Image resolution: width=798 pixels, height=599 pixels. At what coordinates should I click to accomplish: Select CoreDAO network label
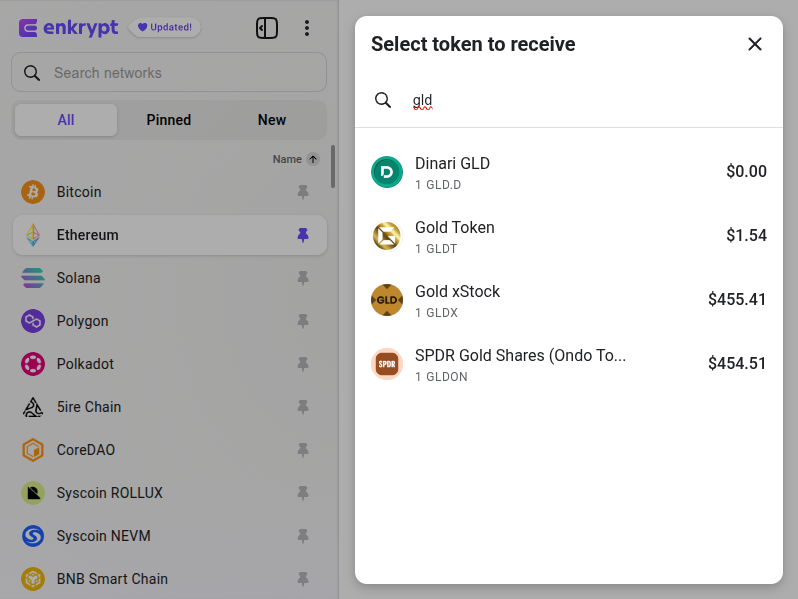[86, 450]
